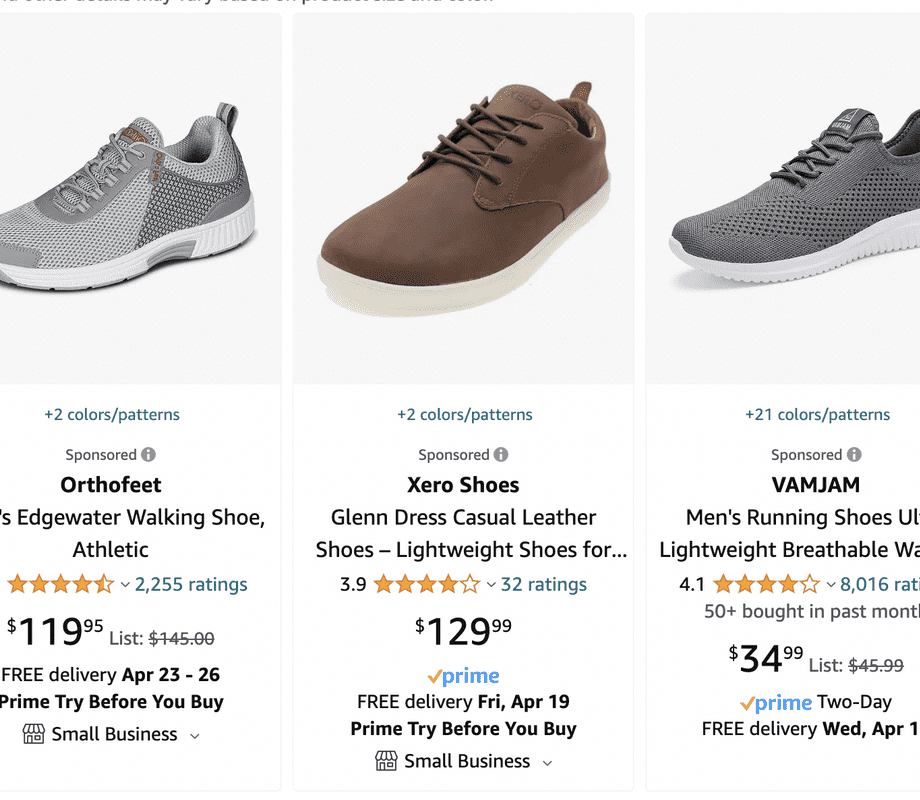Open the 32 ratings link
920x800 pixels.
pyautogui.click(x=544, y=584)
